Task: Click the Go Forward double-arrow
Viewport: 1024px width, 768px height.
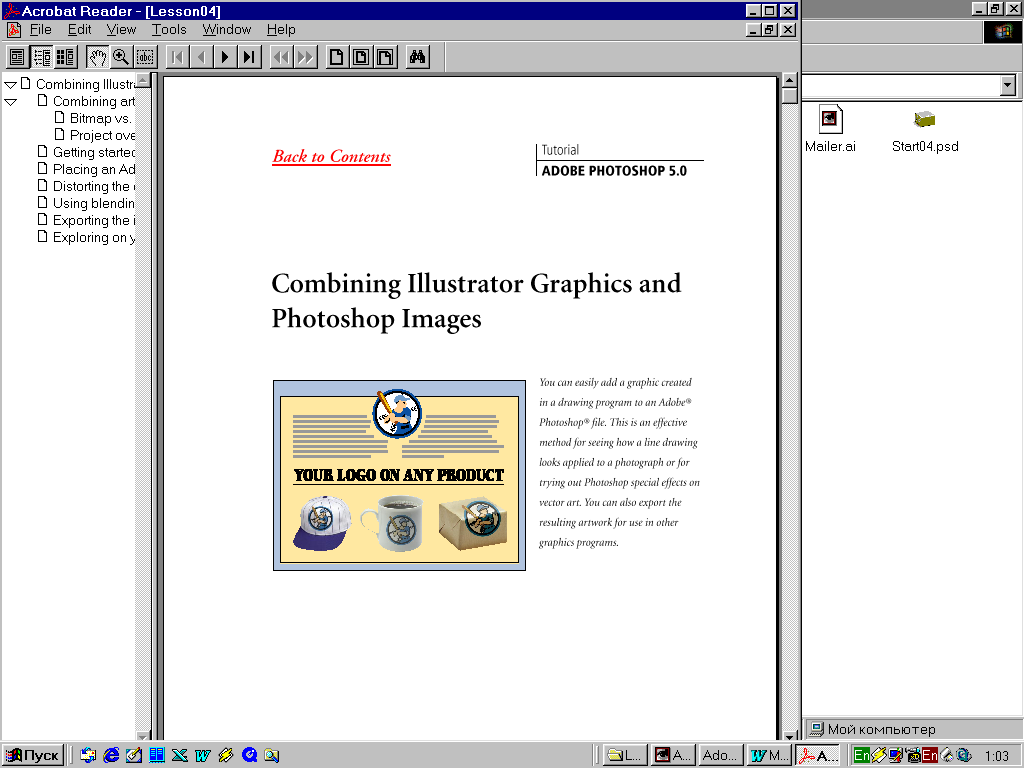Action: [305, 57]
